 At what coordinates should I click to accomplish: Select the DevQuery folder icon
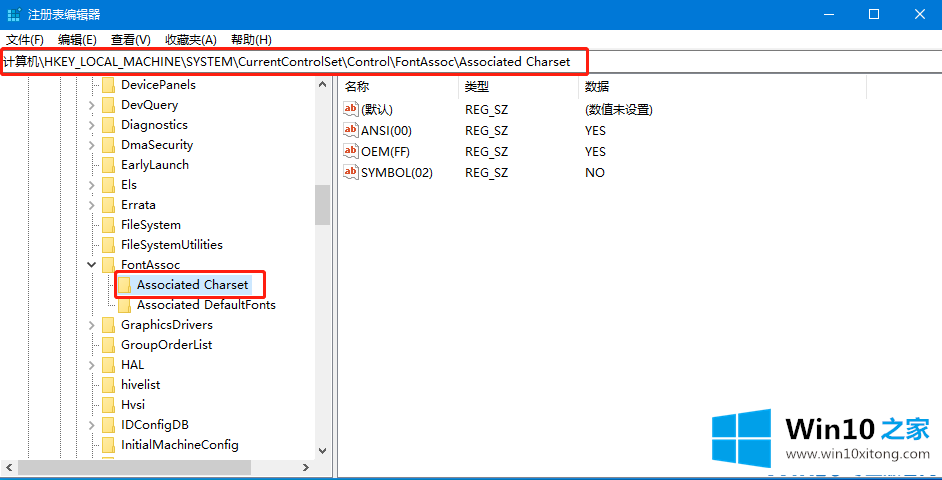[108, 105]
